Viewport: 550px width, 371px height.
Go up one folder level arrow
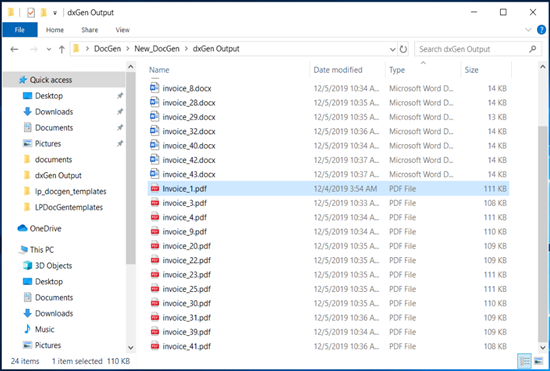pyautogui.click(x=62, y=49)
